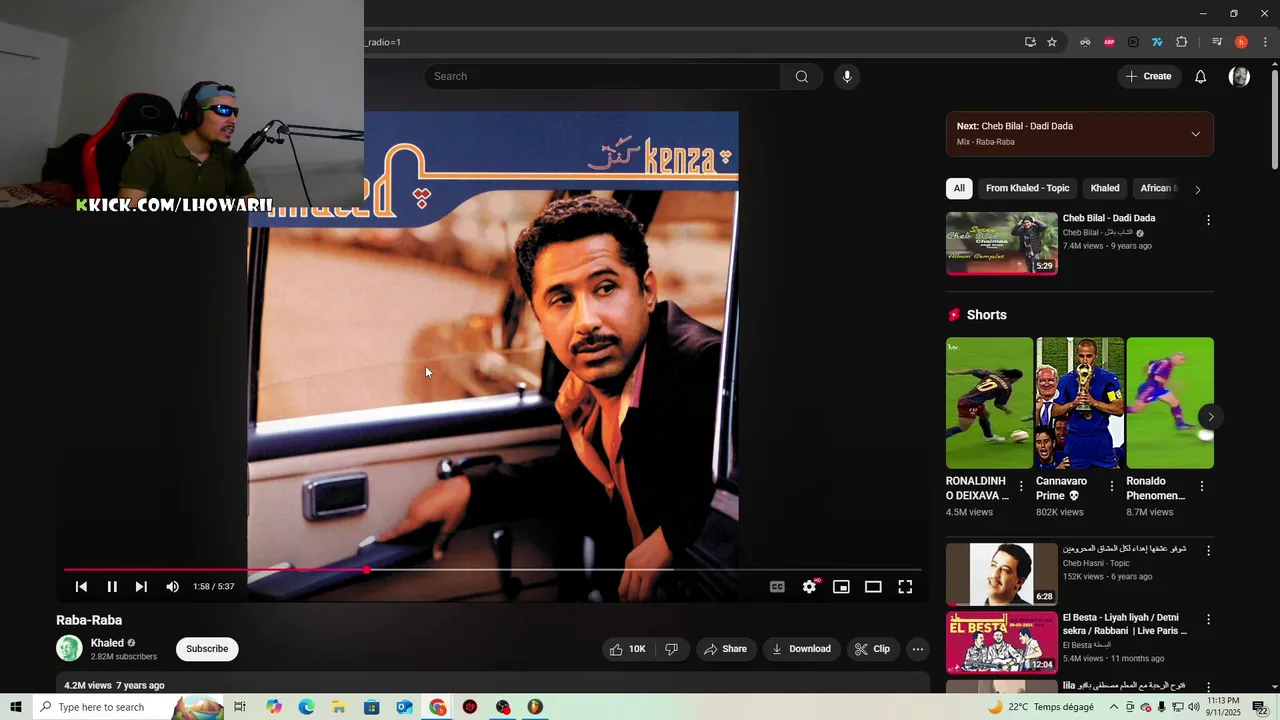This screenshot has height=720, width=1280.
Task: Open the Cannavaro Prime short
Action: click(1080, 403)
